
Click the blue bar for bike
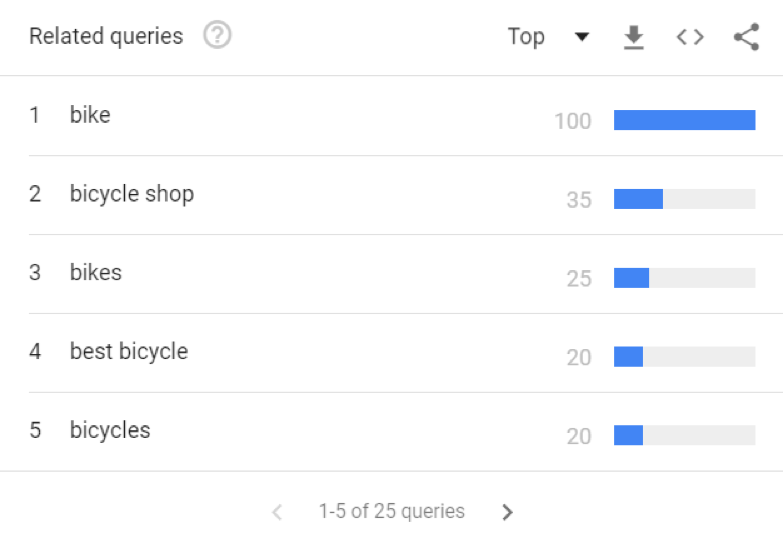684,120
